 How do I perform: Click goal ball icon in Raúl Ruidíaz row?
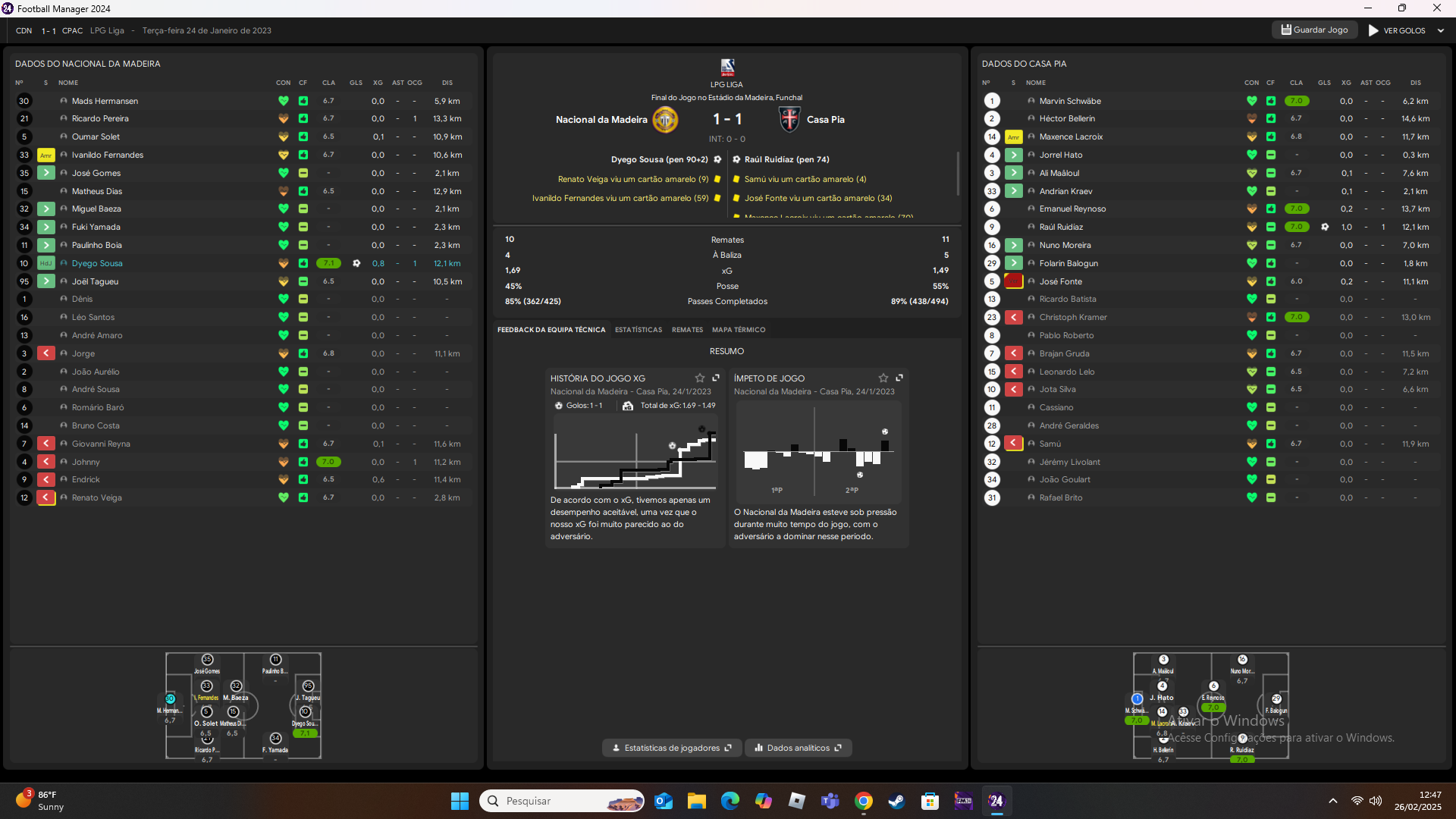point(1325,227)
